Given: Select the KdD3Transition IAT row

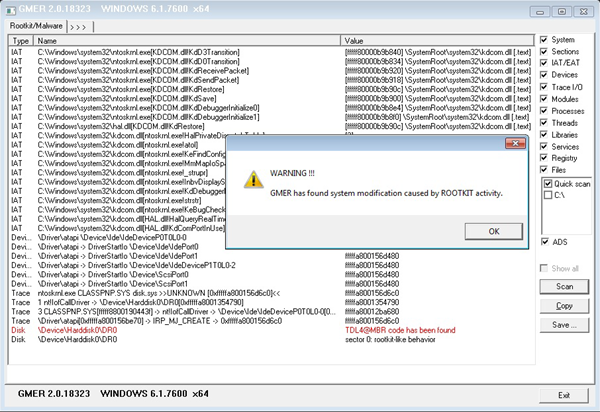Looking at the screenshot, I should [x=271, y=52].
